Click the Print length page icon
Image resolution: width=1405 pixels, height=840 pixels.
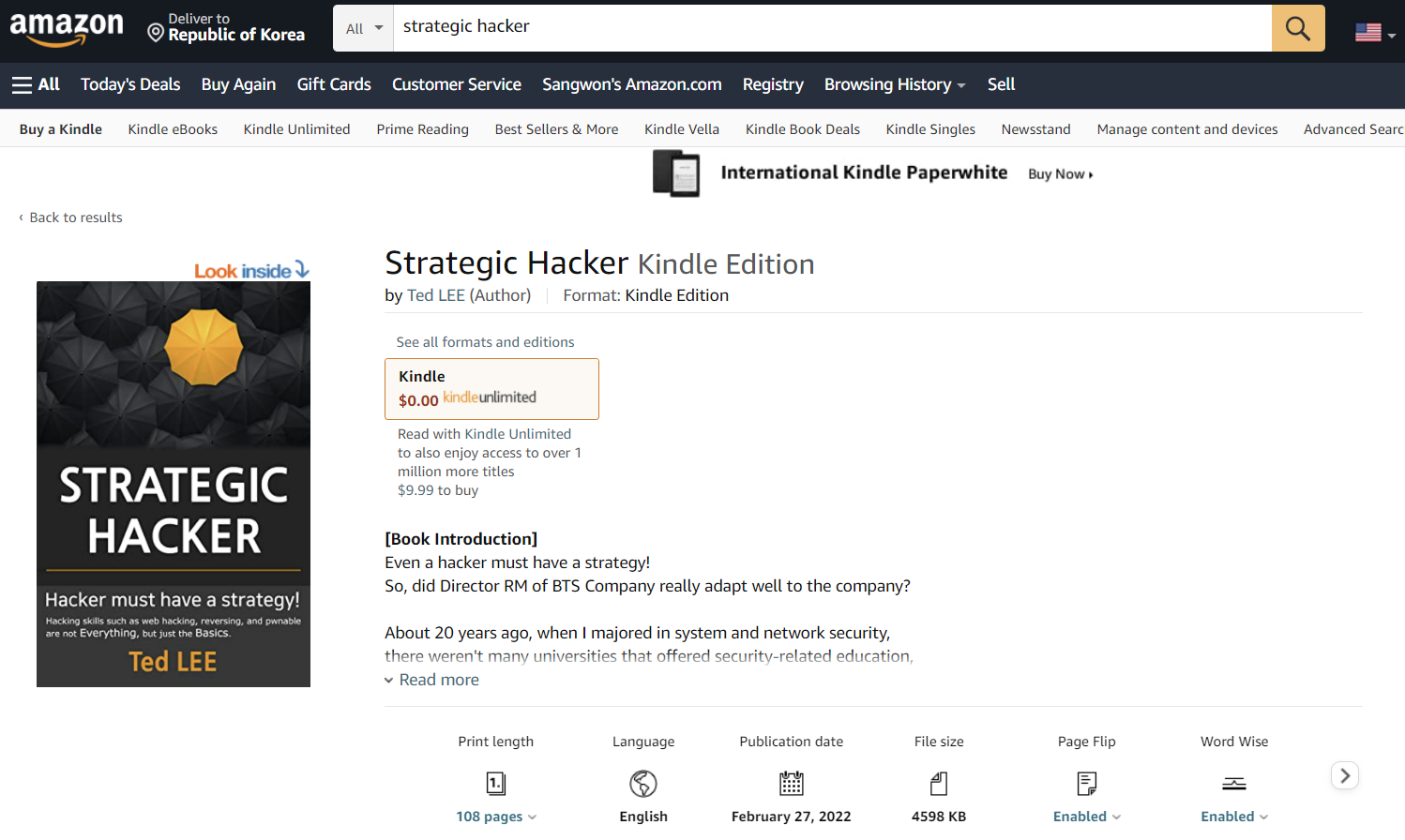496,783
